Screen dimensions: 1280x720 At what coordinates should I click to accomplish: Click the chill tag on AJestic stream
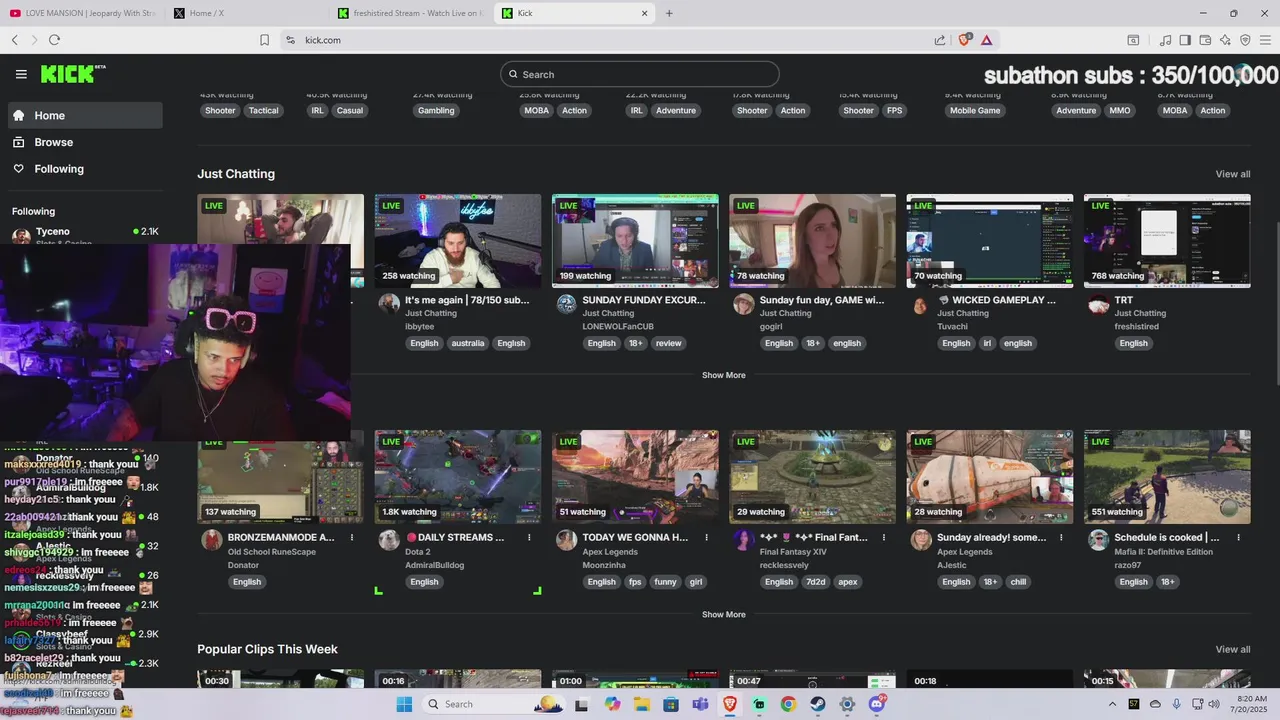1018,582
